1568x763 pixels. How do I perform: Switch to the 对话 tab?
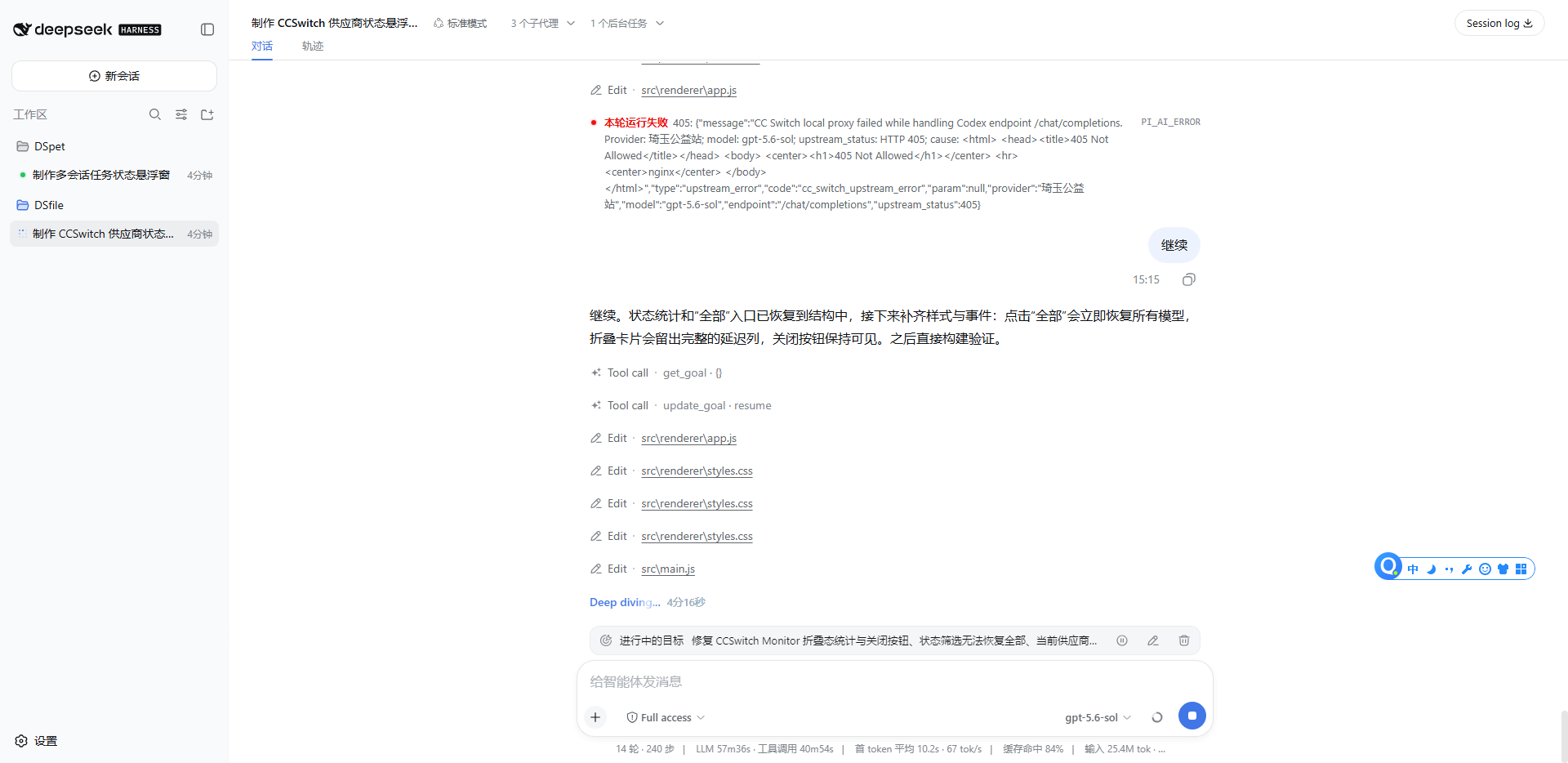click(262, 47)
